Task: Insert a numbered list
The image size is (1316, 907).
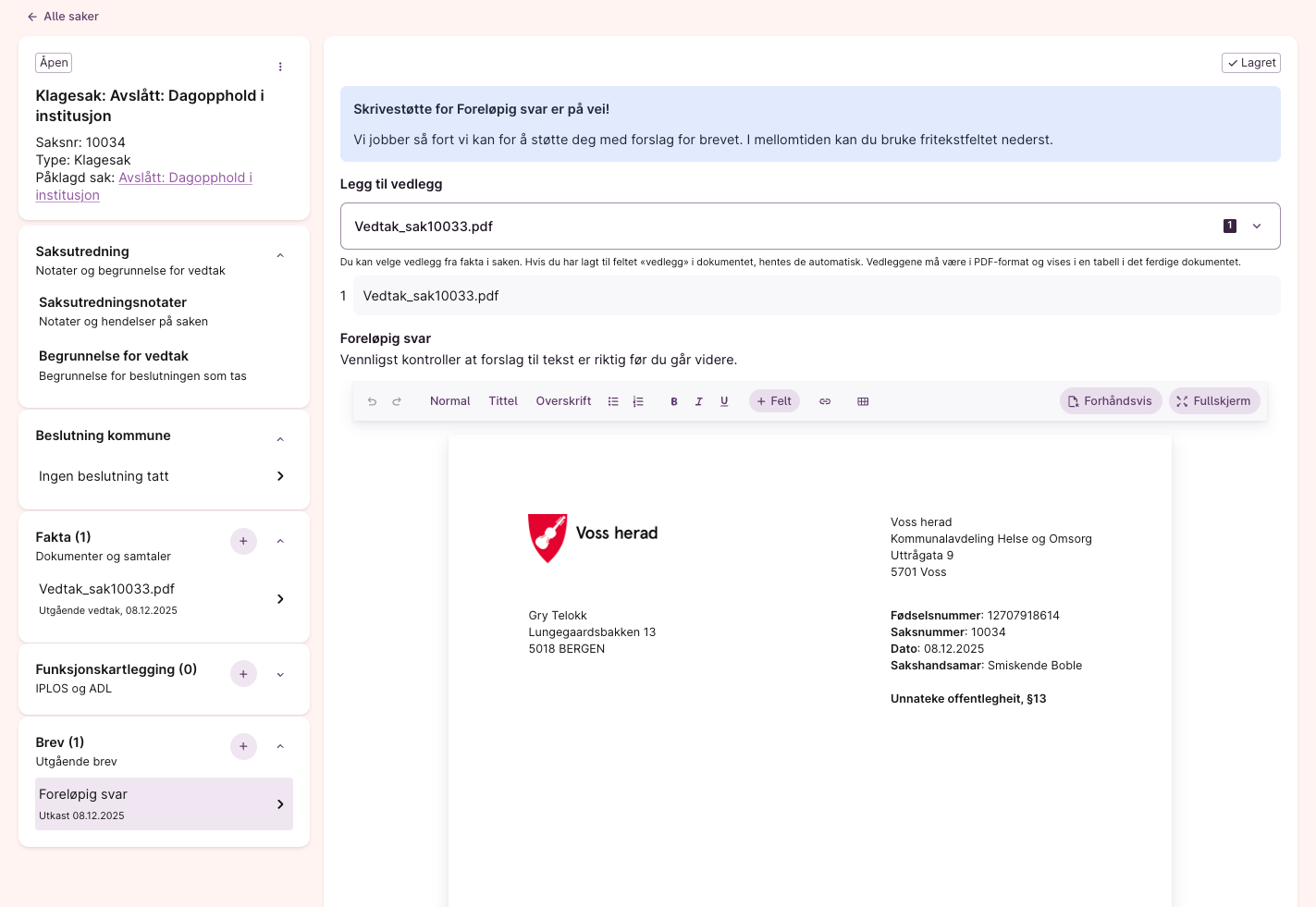Action: 638,401
